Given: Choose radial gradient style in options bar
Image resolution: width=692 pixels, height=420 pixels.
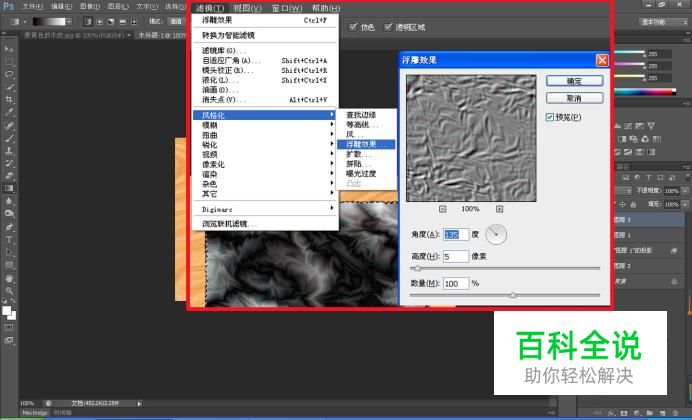Looking at the screenshot, I should (x=100, y=21).
